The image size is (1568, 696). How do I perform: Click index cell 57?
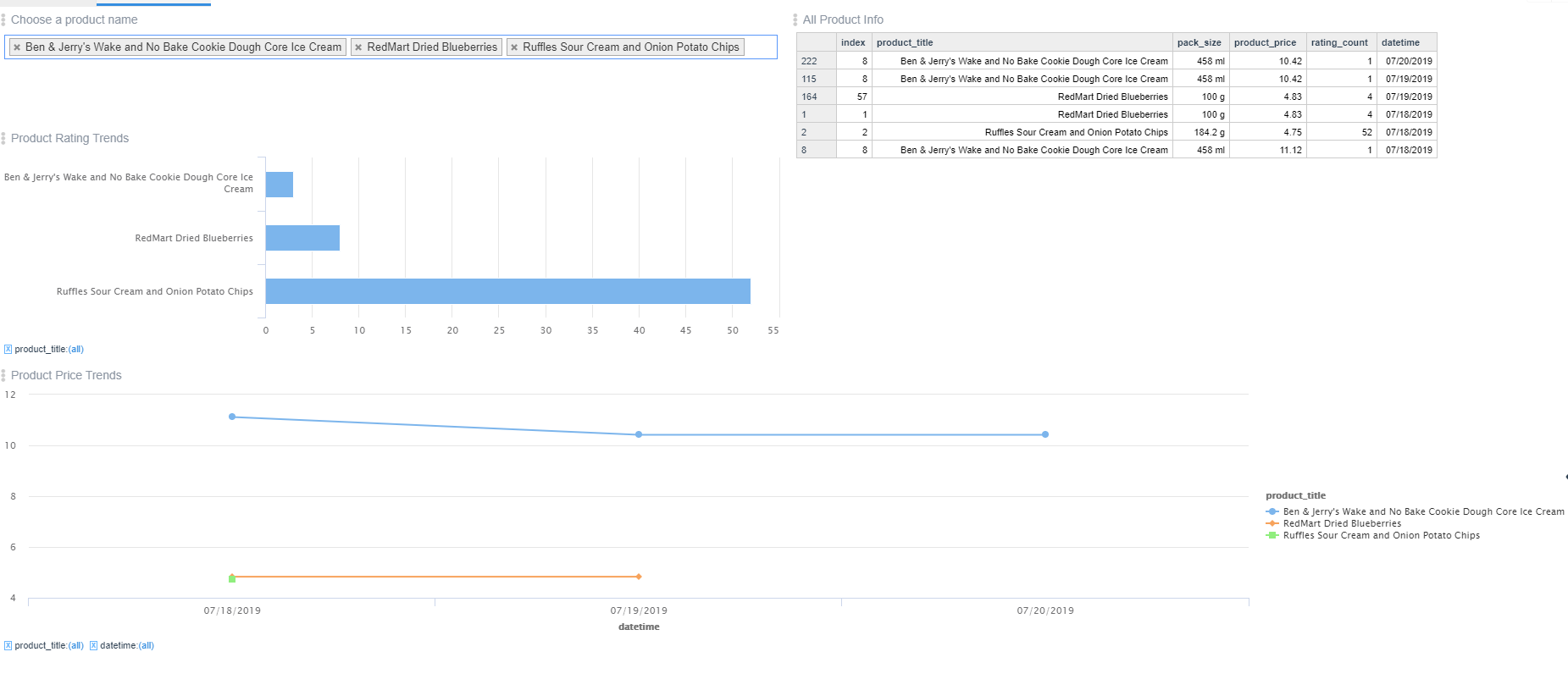(x=854, y=97)
